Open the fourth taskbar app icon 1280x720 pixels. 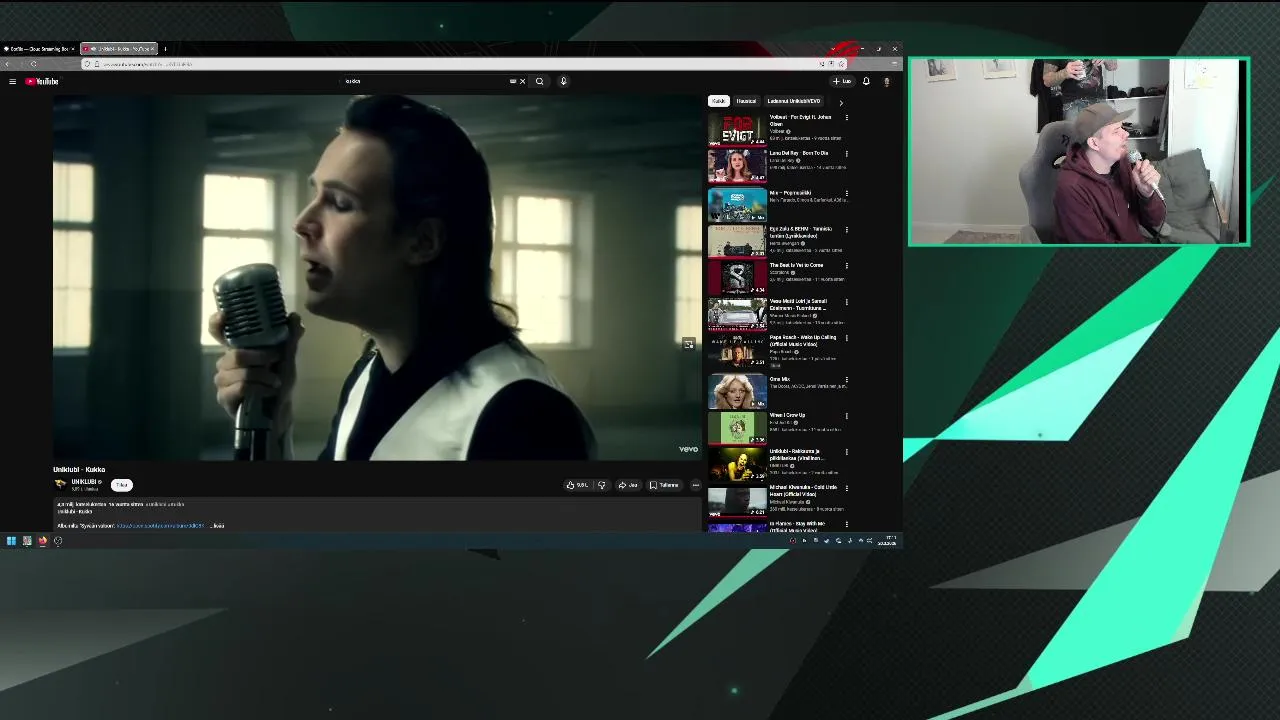point(58,541)
